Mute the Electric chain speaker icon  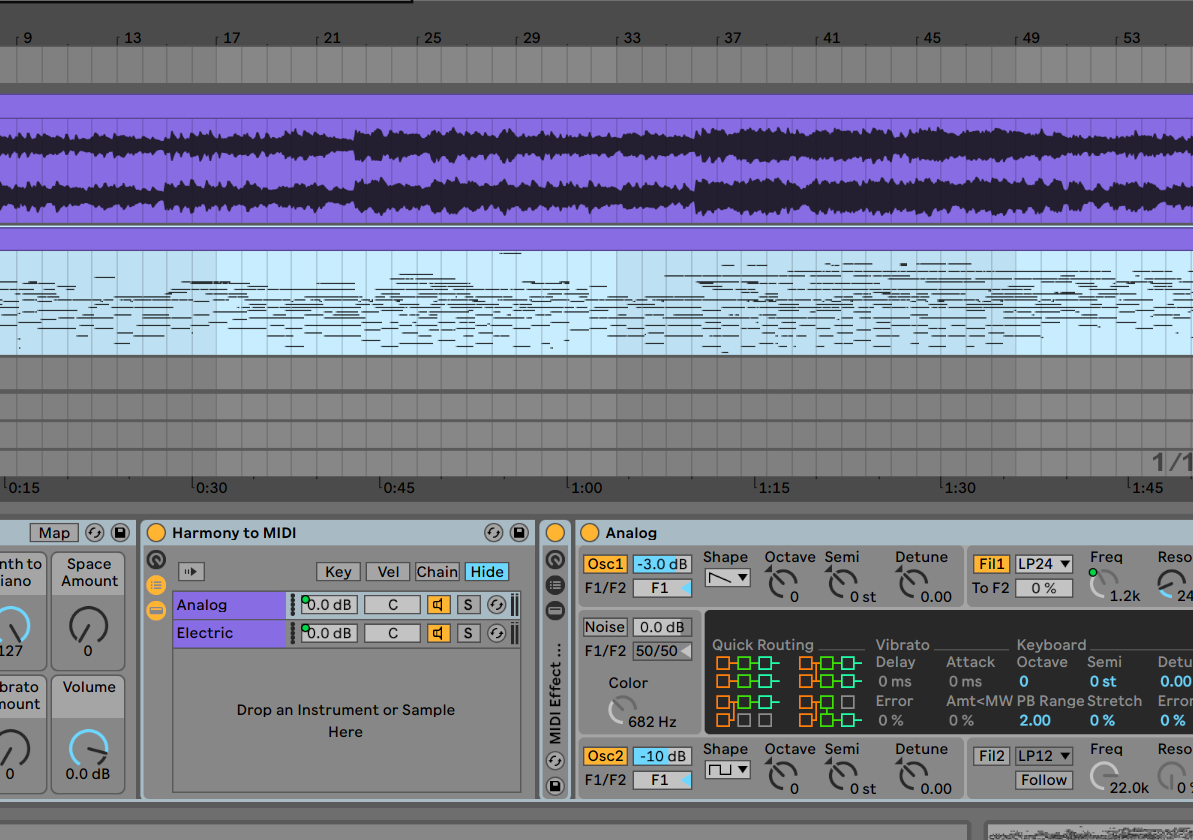pyautogui.click(x=439, y=632)
